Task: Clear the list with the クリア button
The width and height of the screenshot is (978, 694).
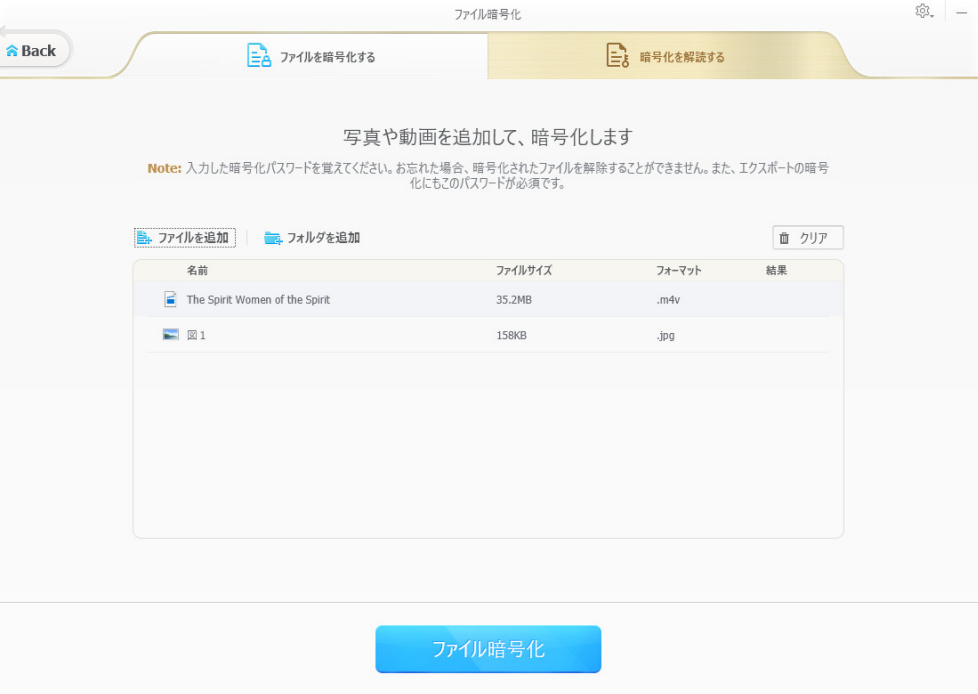Action: coord(808,238)
